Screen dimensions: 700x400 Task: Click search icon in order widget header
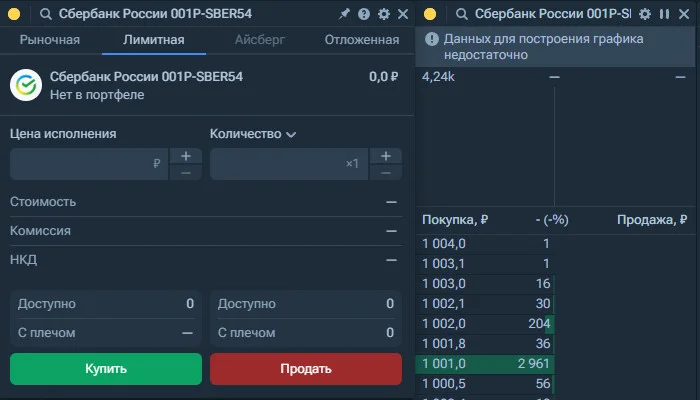pos(46,14)
